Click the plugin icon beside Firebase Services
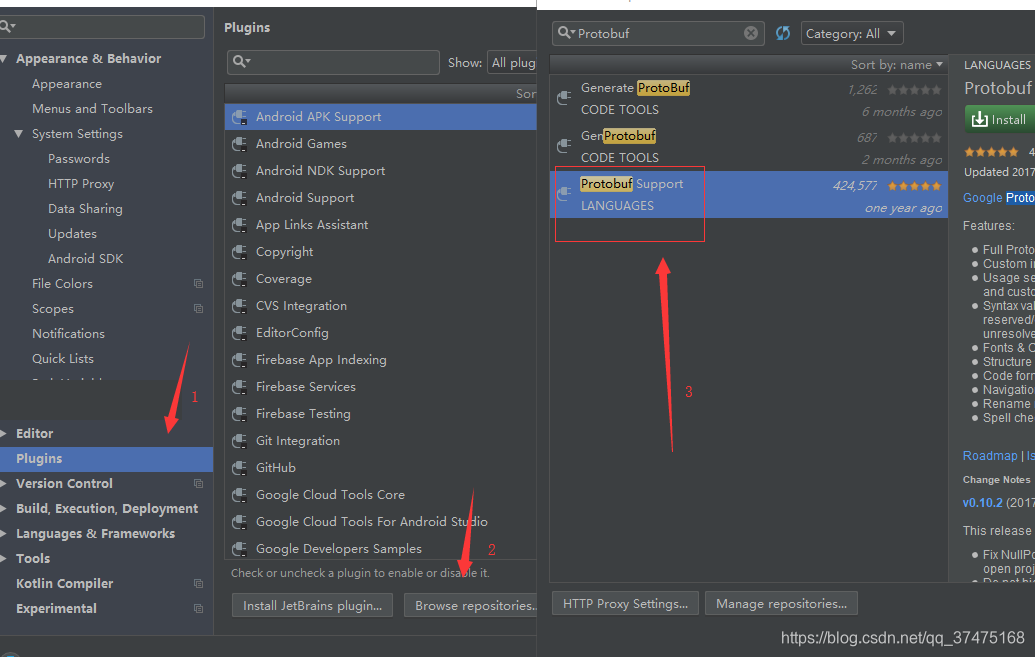Screen dimensions: 1035x657 [240, 388]
